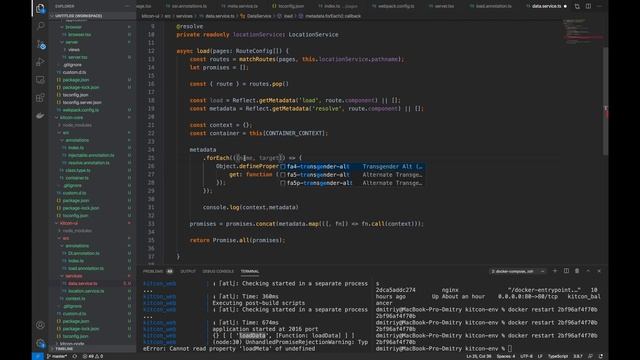The width and height of the screenshot is (640, 360).
Task: Maximize the panel with the caret icon
Action: tap(588, 271)
